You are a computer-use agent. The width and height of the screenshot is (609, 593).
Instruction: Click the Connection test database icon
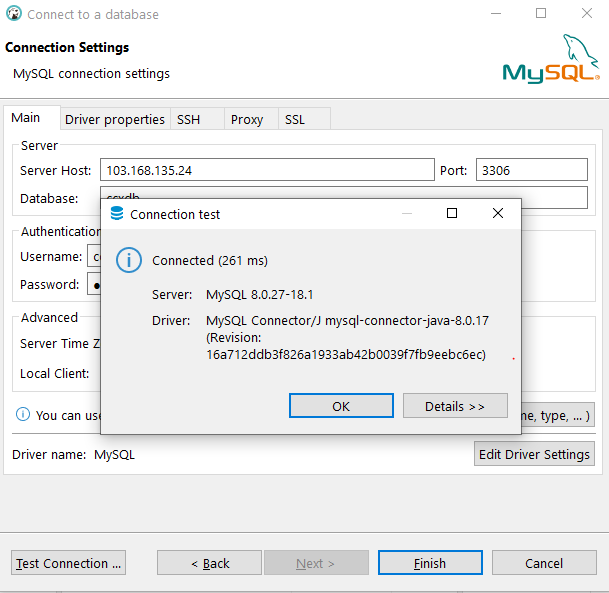(117, 214)
